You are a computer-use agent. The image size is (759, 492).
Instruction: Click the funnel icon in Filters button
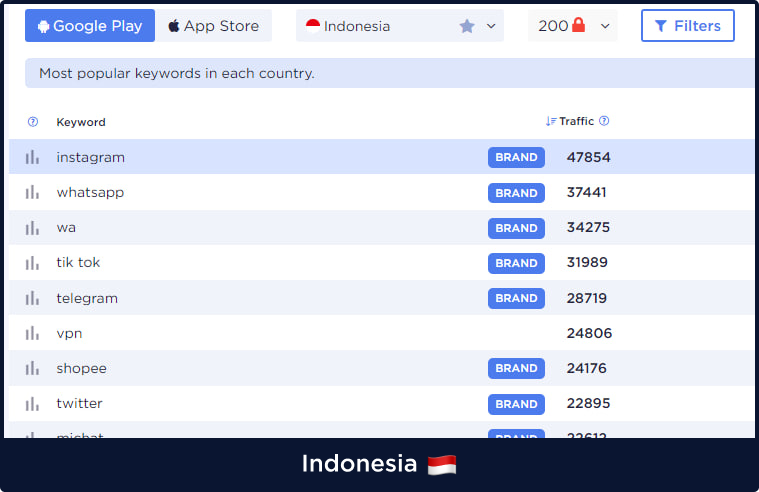661,26
